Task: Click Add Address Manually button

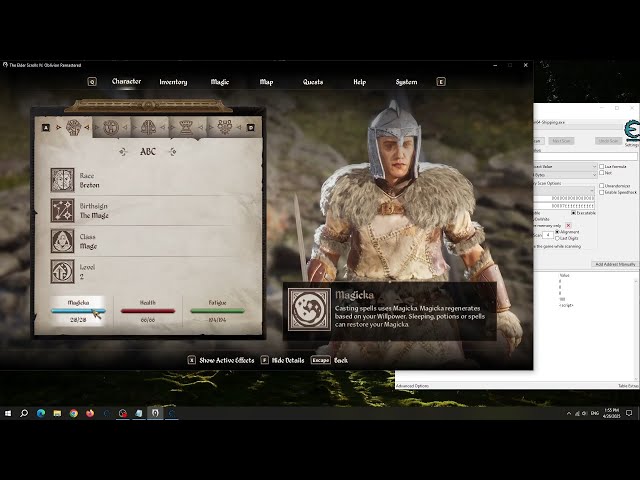Action: point(615,264)
